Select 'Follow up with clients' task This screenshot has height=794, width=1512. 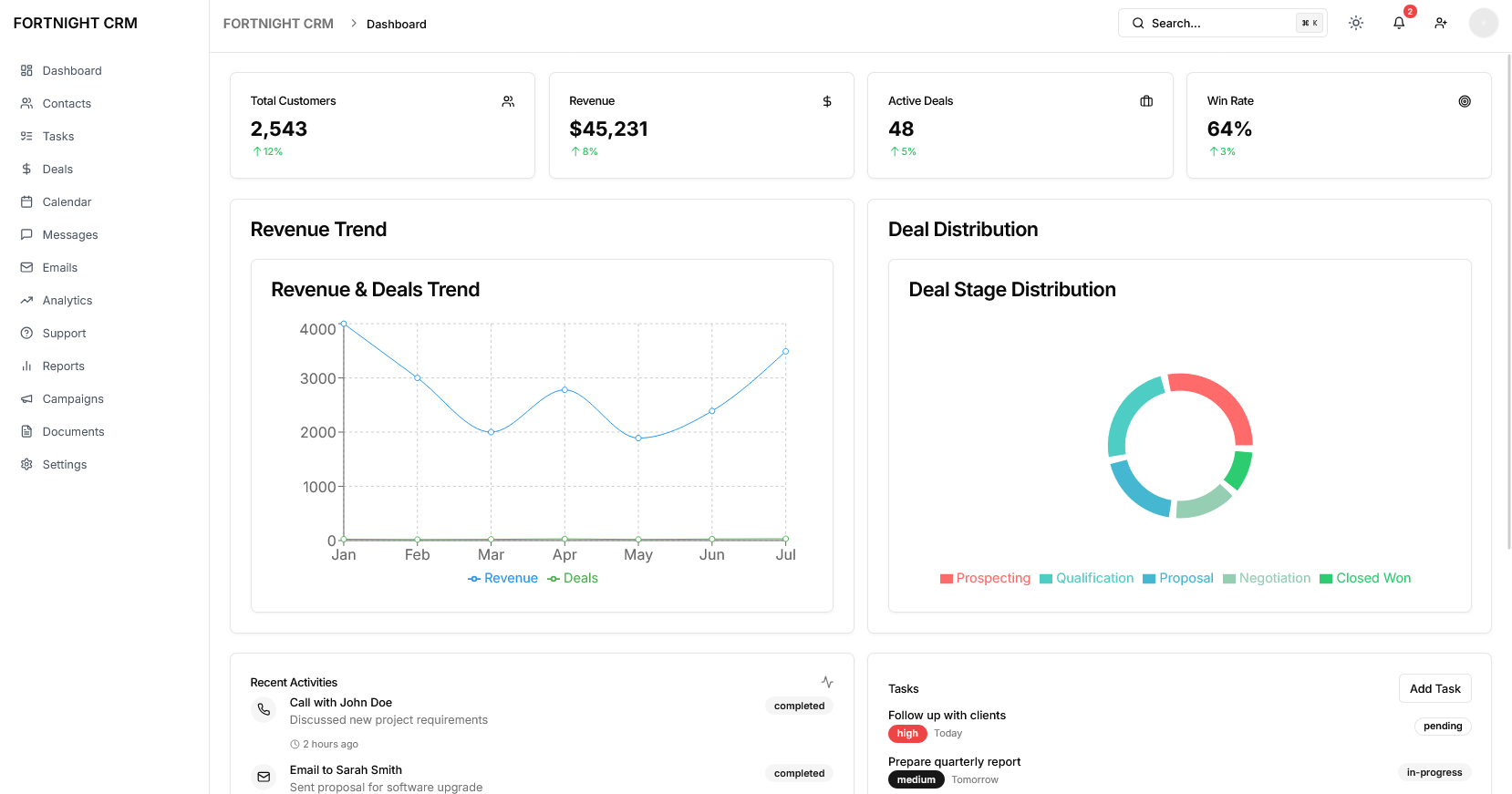pyautogui.click(x=947, y=716)
